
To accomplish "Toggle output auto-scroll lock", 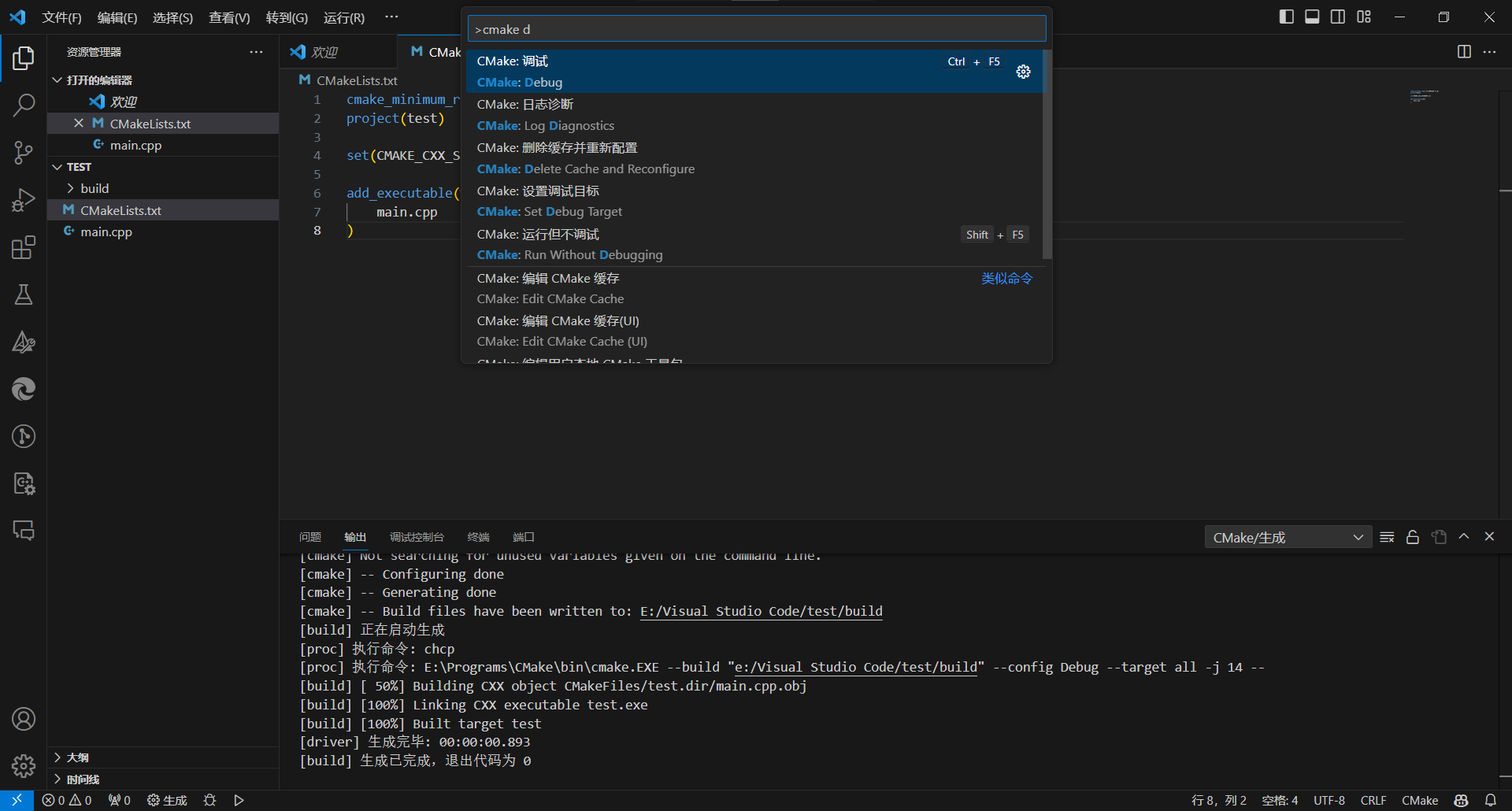I will click(1413, 537).
